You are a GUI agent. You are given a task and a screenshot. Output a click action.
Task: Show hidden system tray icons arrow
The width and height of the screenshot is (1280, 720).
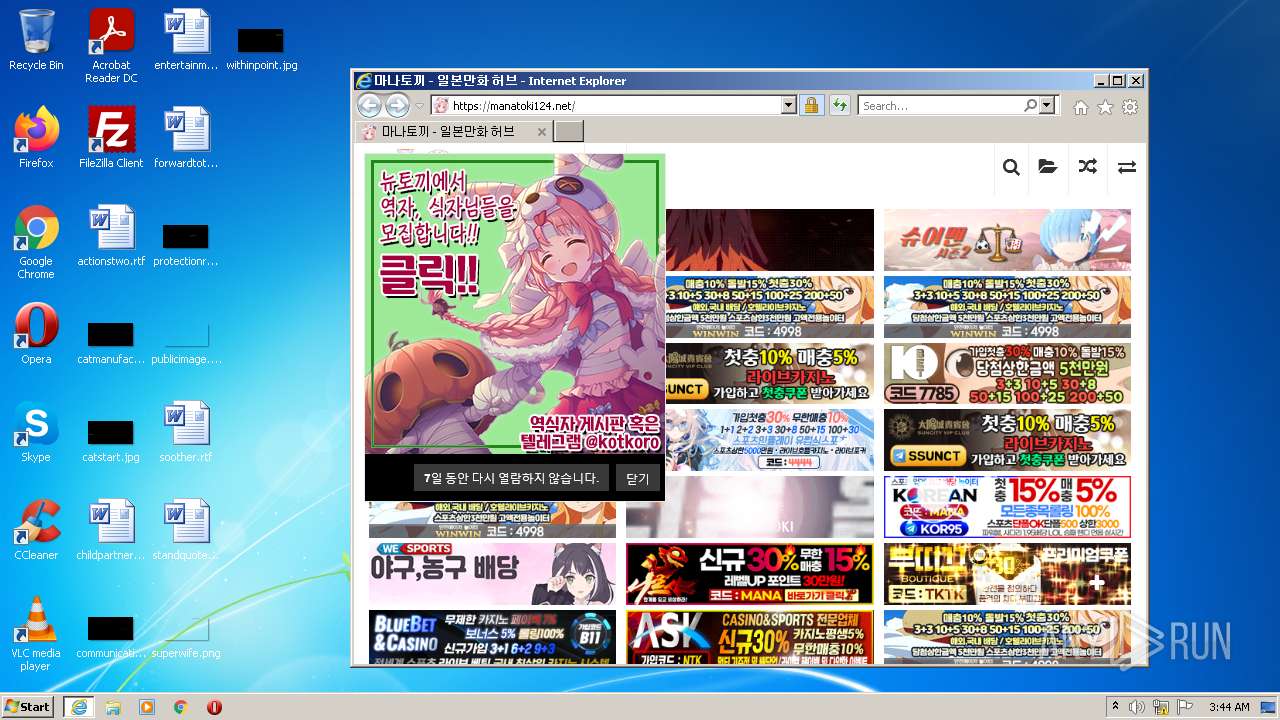(1115, 706)
